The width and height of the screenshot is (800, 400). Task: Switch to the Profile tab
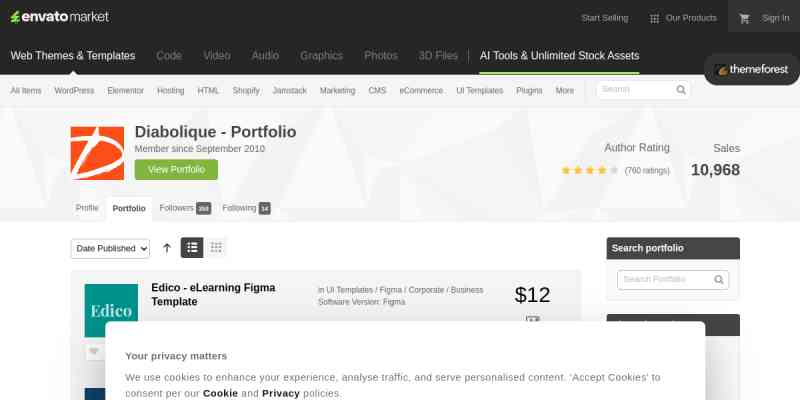[87, 208]
